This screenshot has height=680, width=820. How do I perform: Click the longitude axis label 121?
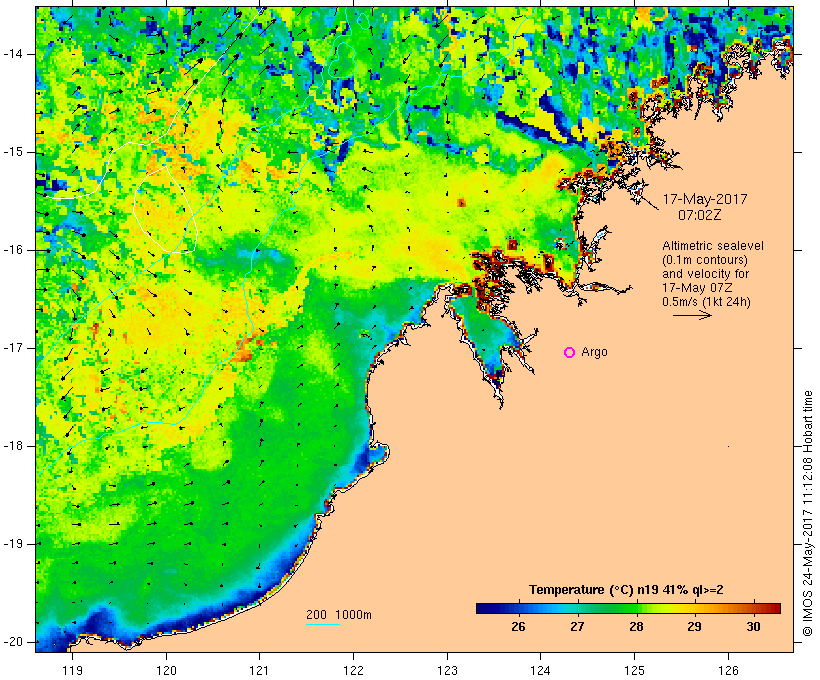click(260, 670)
